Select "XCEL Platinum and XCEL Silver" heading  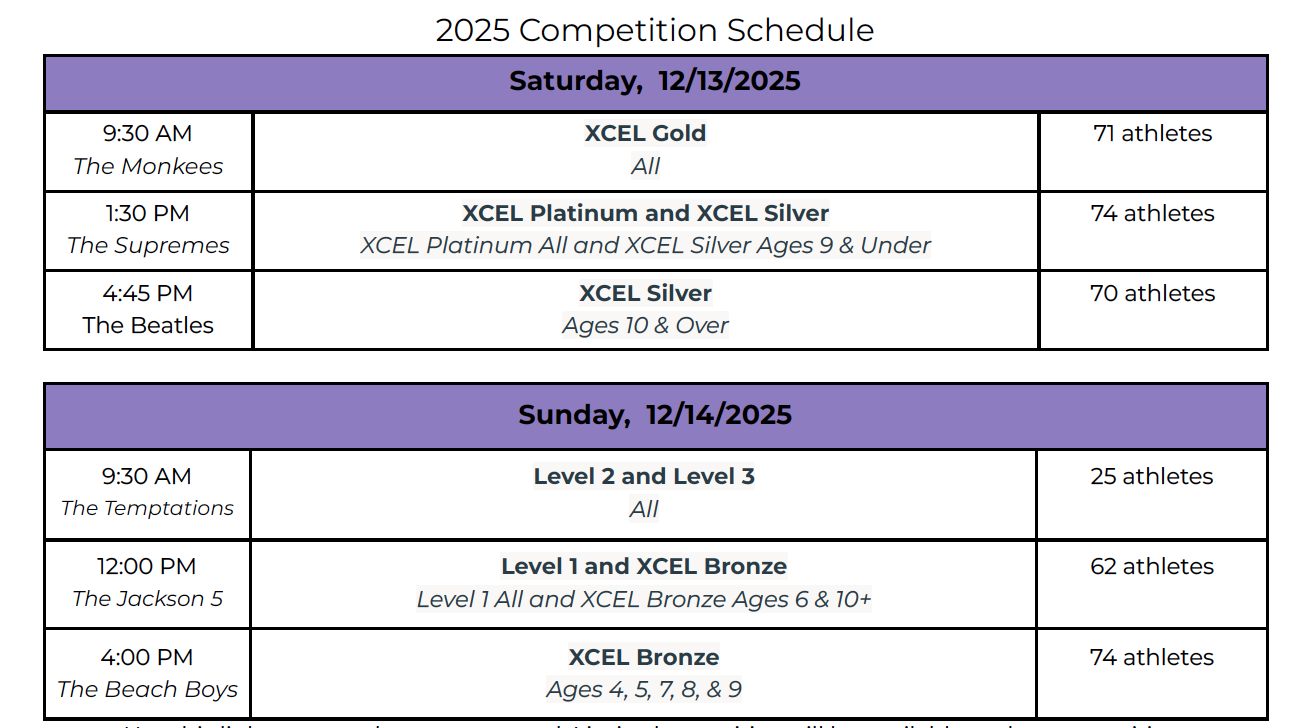pyautogui.click(x=646, y=213)
